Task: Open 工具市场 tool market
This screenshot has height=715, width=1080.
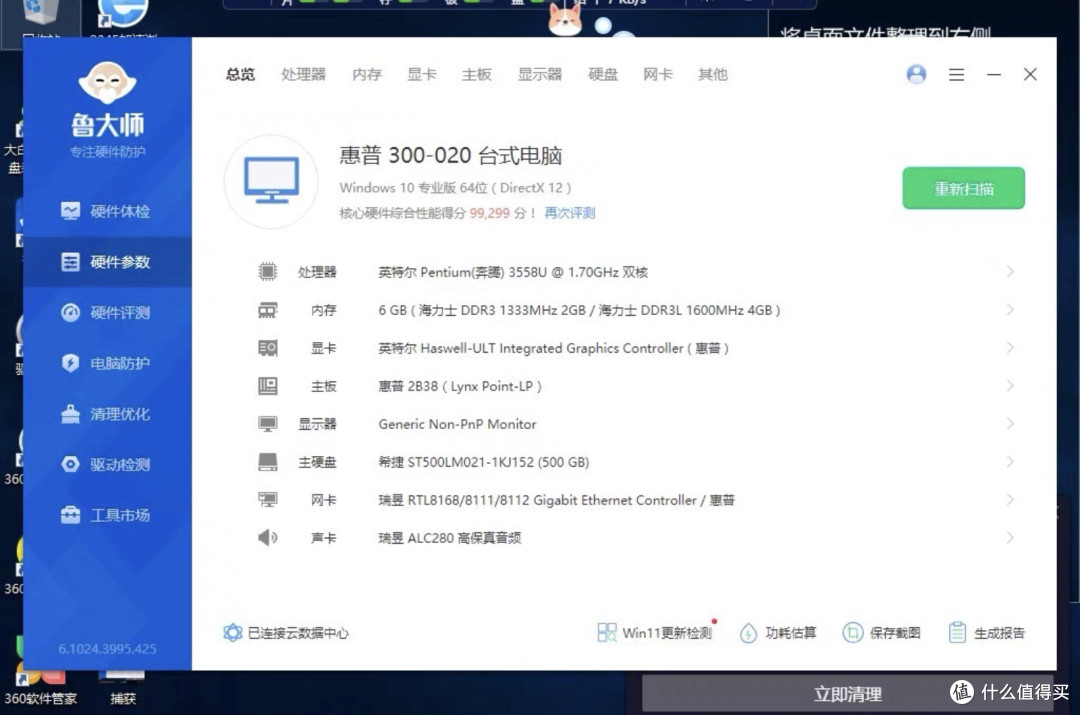Action: click(105, 515)
